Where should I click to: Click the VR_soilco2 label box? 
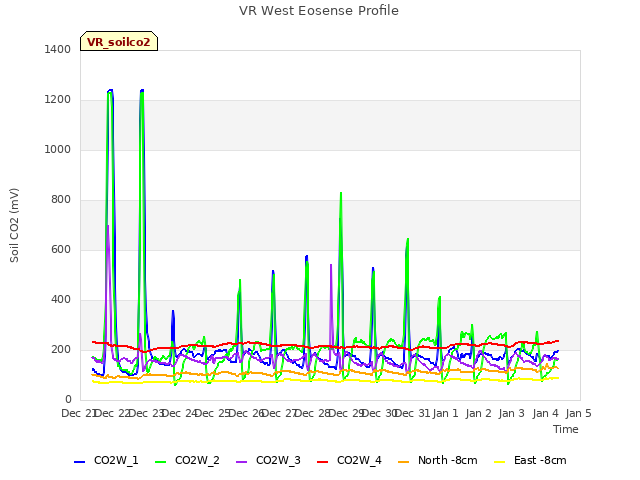click(x=119, y=41)
